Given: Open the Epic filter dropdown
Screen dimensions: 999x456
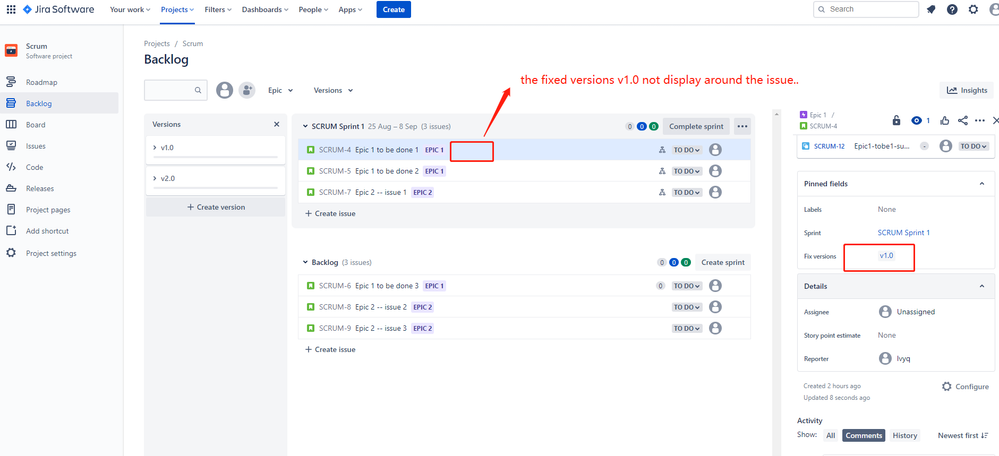Looking at the screenshot, I should click(x=280, y=90).
